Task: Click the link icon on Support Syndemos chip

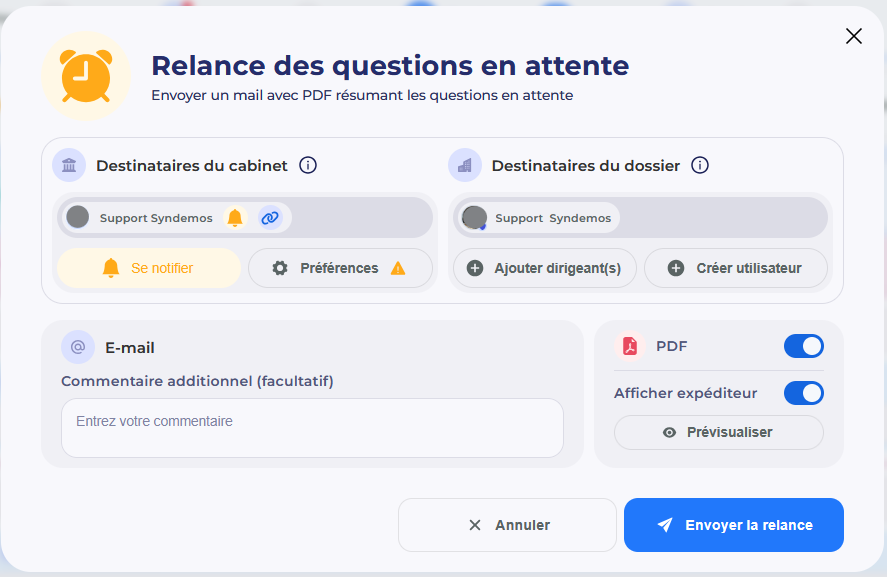Action: pos(270,217)
